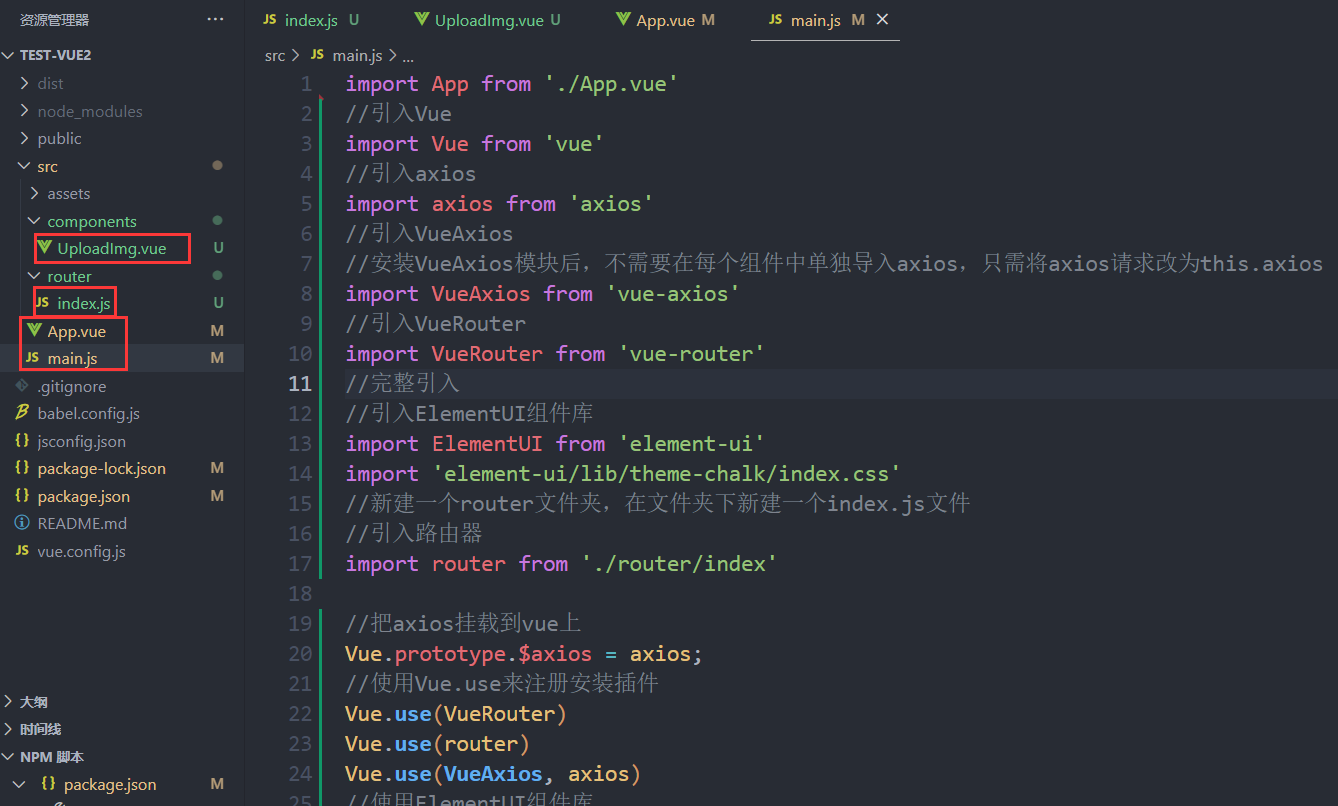Close the main.js editor tab
This screenshot has width=1338, height=806.
point(881,20)
